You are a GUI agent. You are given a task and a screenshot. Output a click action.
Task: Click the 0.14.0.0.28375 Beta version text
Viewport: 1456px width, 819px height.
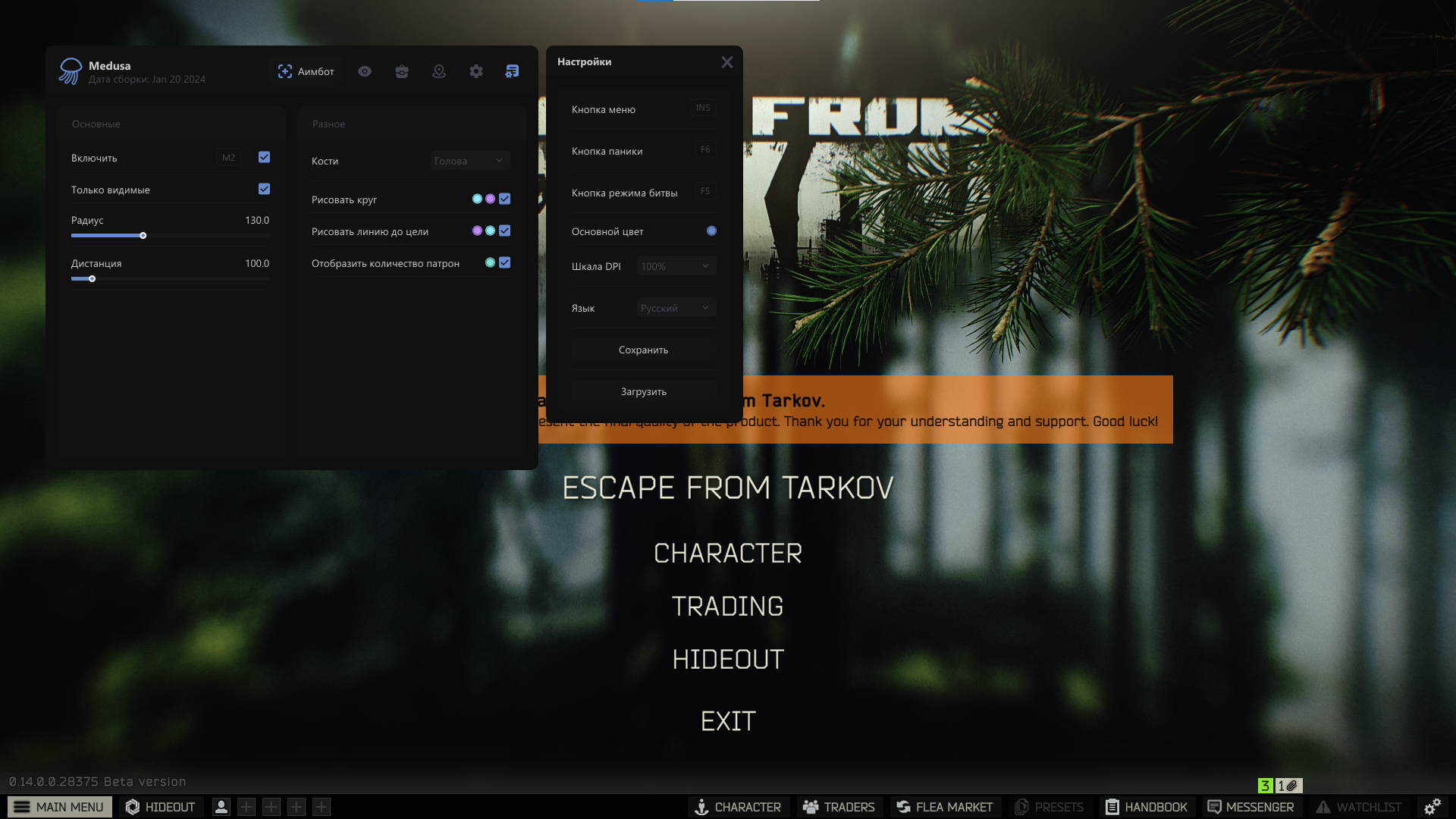pyautogui.click(x=97, y=782)
